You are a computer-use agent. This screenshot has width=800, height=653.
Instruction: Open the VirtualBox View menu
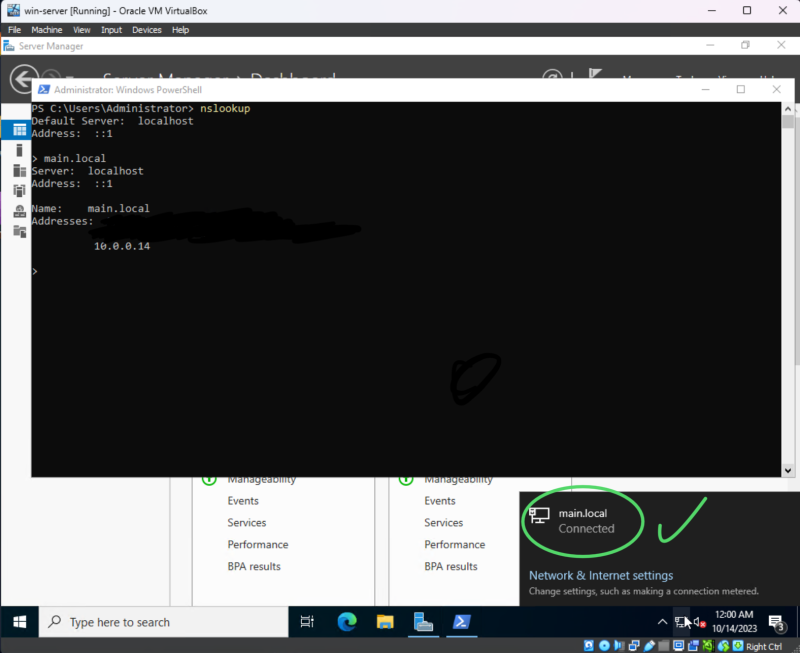click(x=80, y=30)
